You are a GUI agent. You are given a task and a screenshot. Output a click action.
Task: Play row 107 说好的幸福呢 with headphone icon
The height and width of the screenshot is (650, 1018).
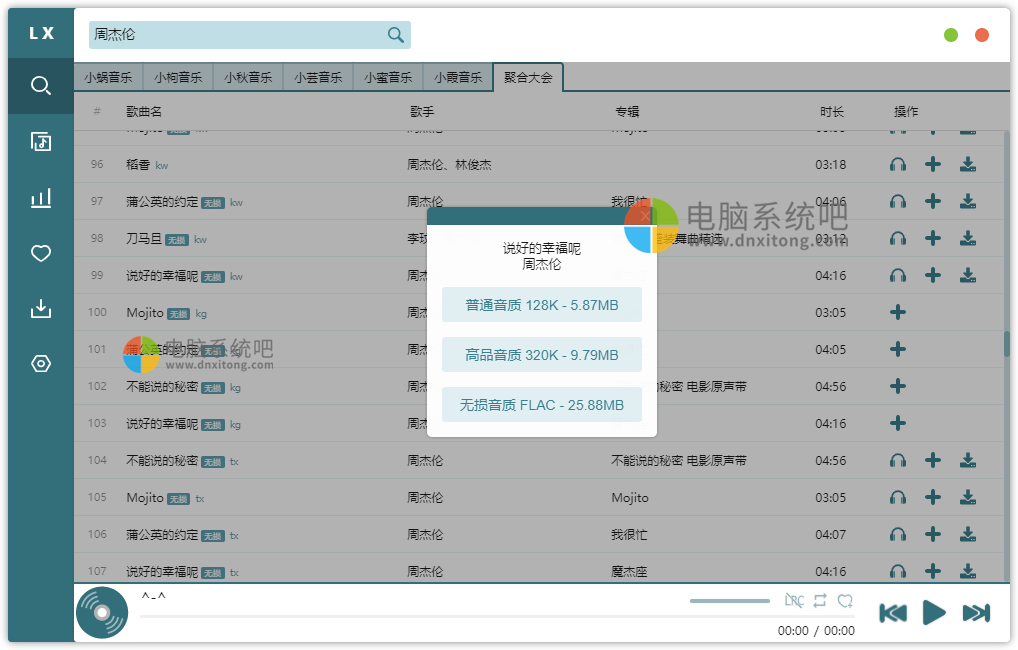click(x=898, y=571)
